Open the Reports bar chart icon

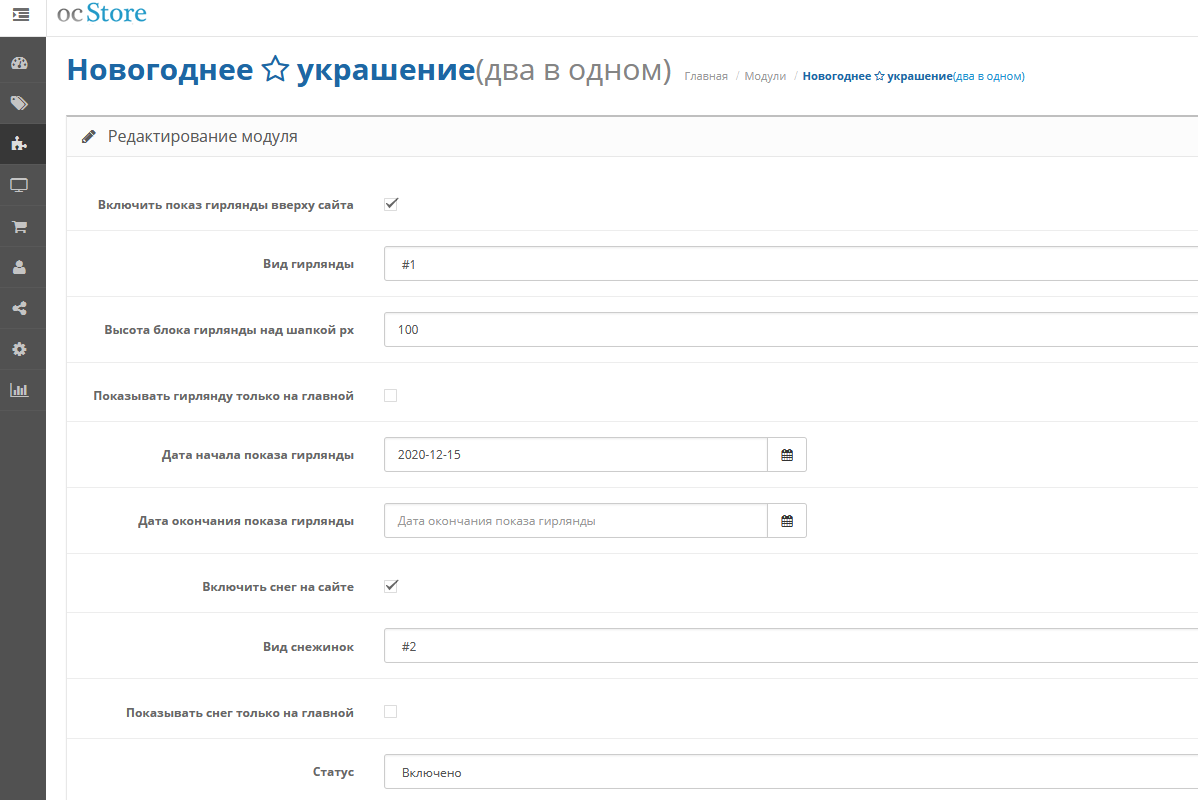(x=19, y=390)
